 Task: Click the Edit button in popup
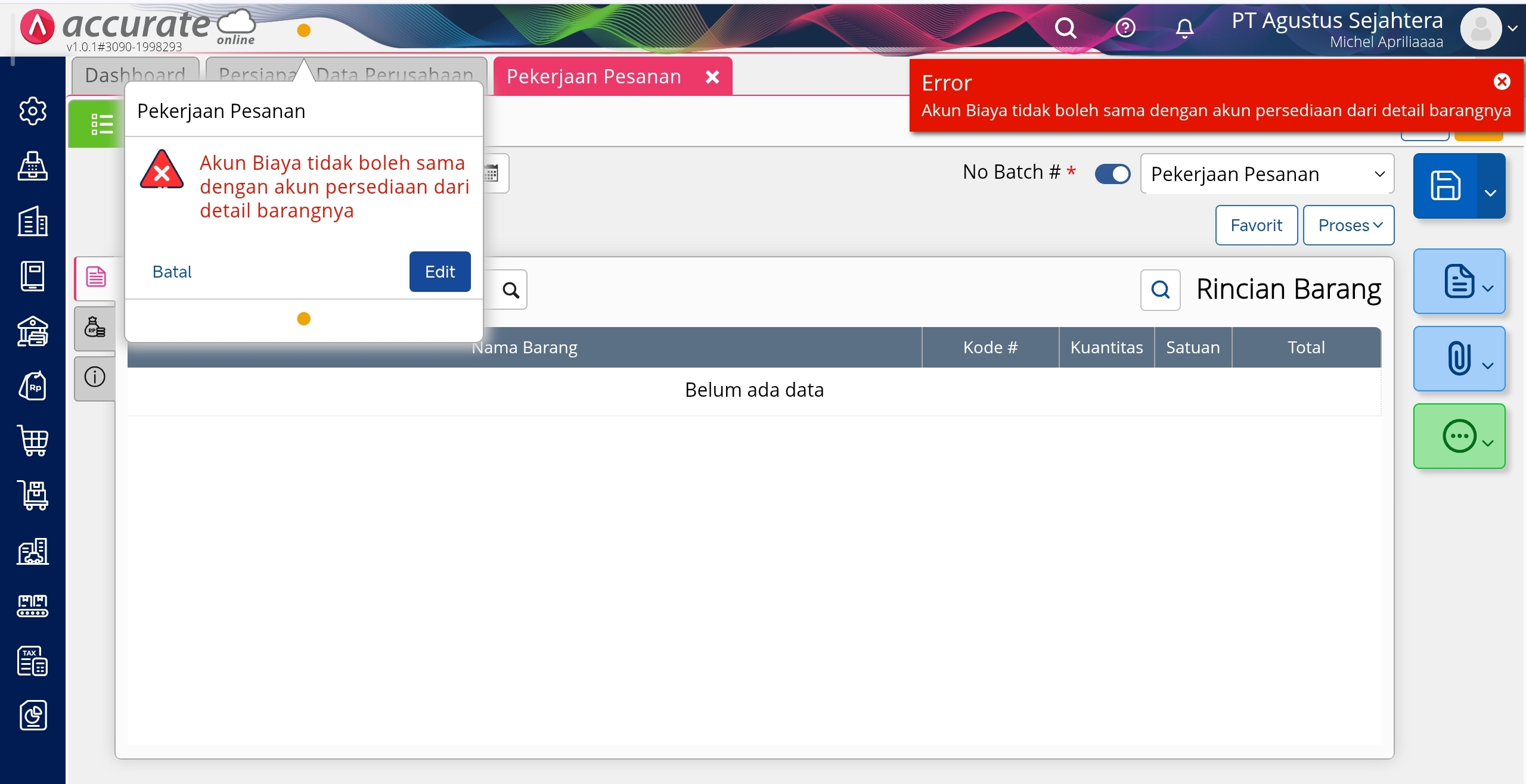(439, 272)
